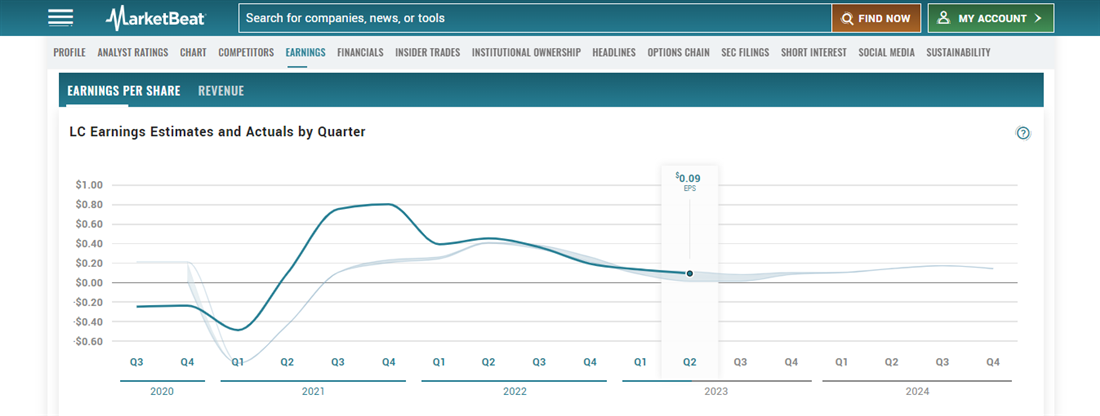Navigate to Insider Trades
The image size is (1100, 416).
pyautogui.click(x=427, y=52)
